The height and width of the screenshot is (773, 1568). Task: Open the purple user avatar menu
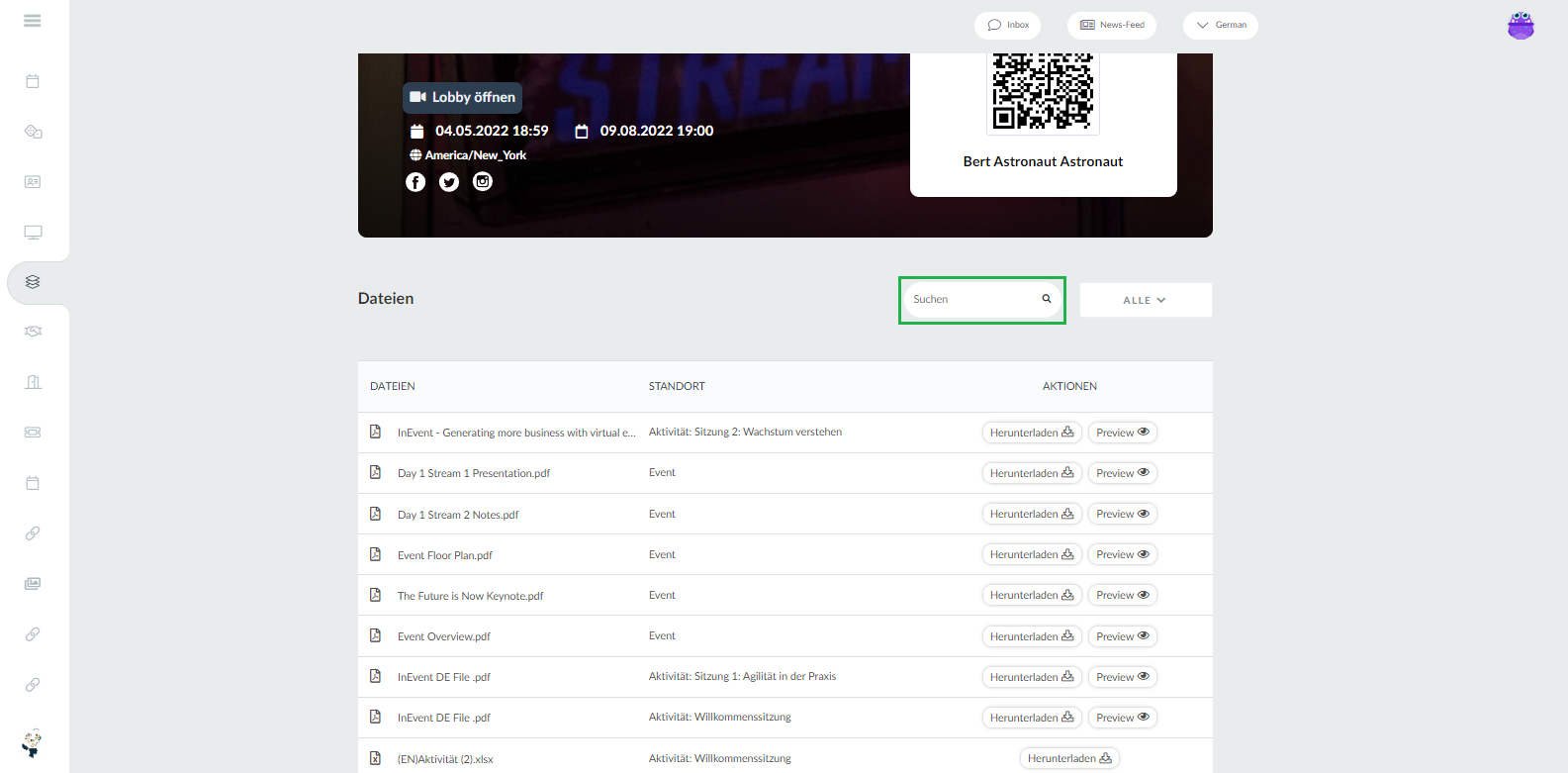tap(1521, 26)
